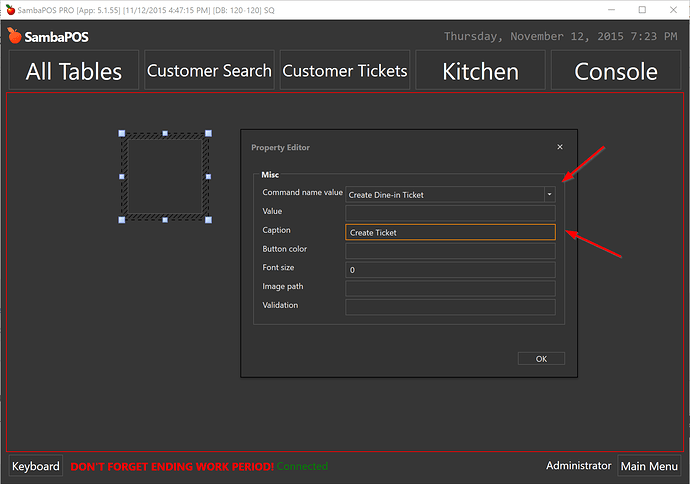Select the Font size field
The height and width of the screenshot is (484, 690).
[x=450, y=270]
